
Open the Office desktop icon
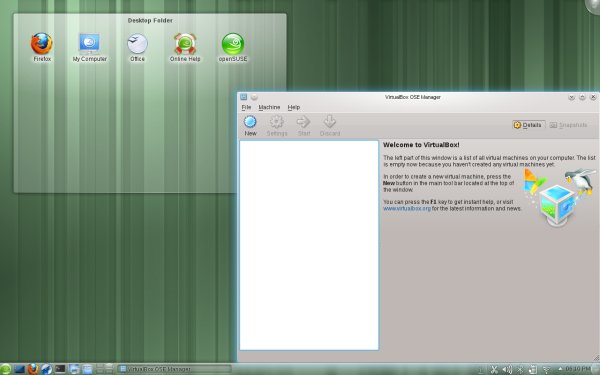(x=137, y=47)
